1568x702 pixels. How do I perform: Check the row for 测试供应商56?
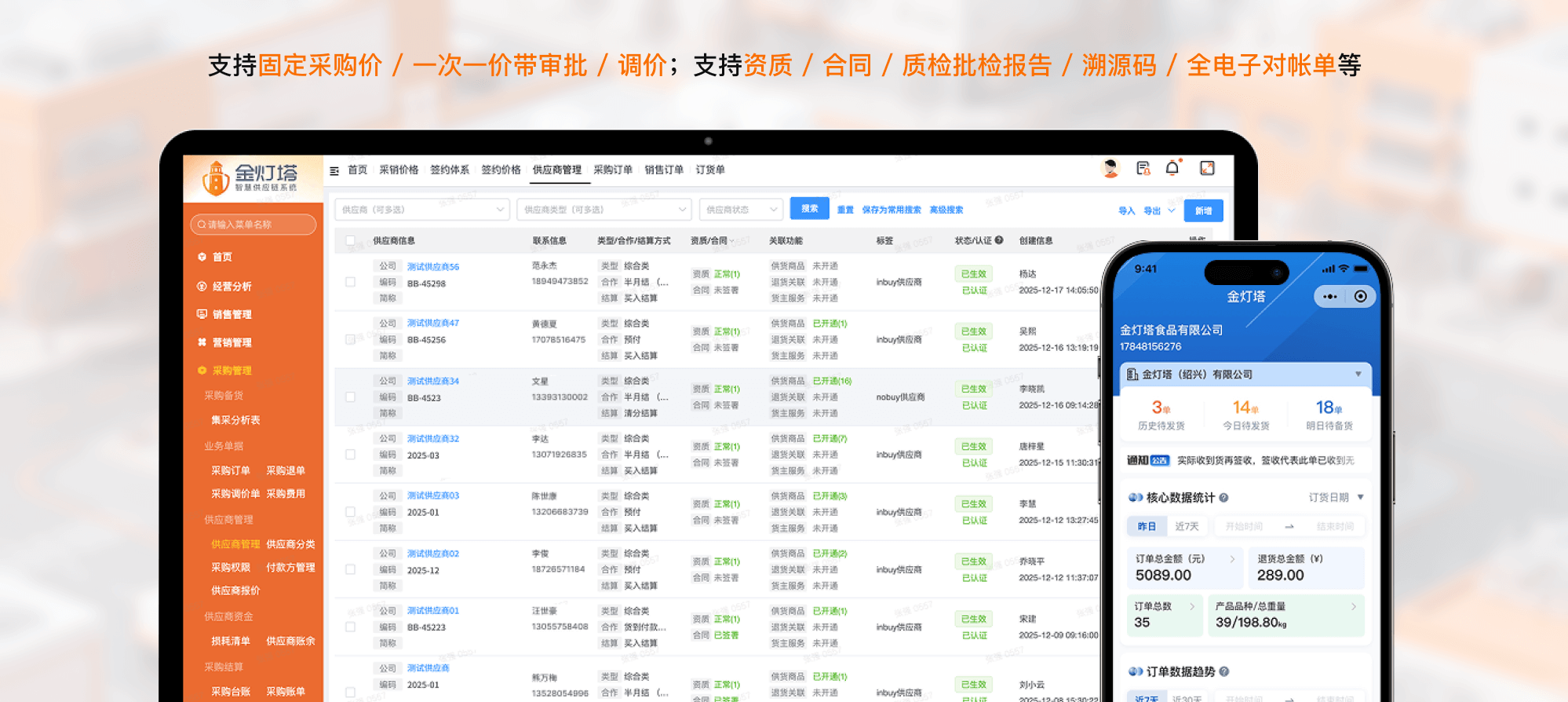coord(350,282)
